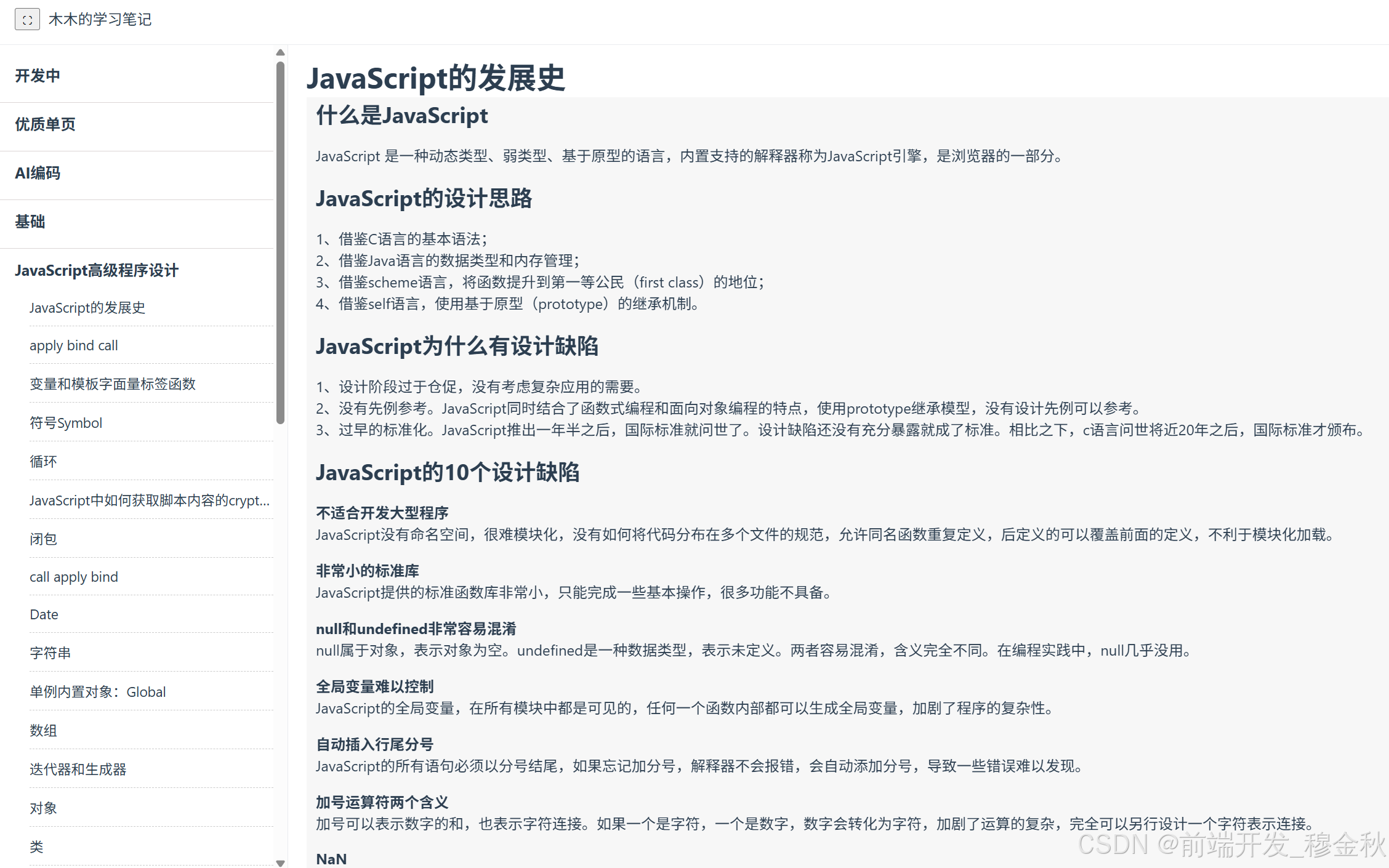Open the JavaScript的发展史 sidebar link
1389x868 pixels.
tap(87, 307)
